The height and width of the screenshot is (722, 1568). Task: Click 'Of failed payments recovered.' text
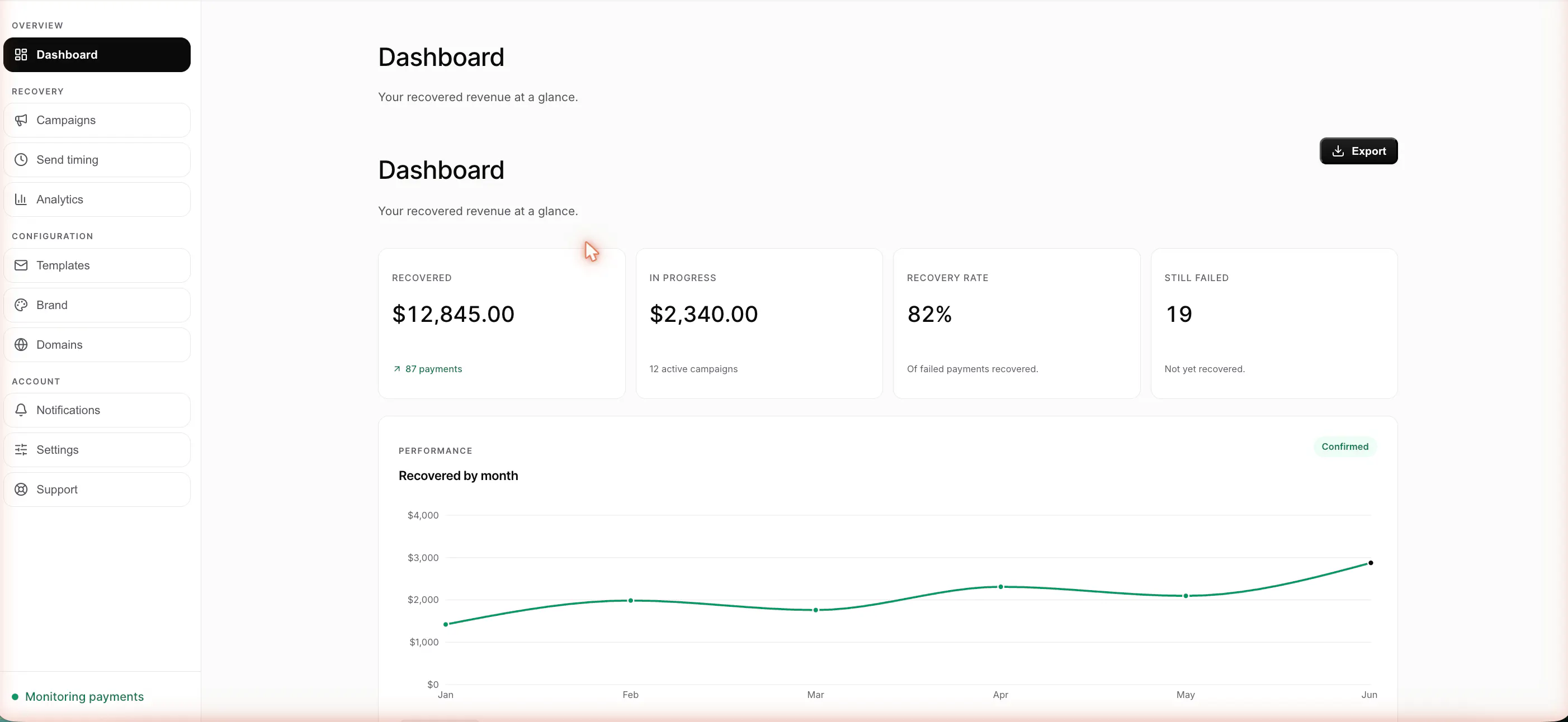click(972, 369)
